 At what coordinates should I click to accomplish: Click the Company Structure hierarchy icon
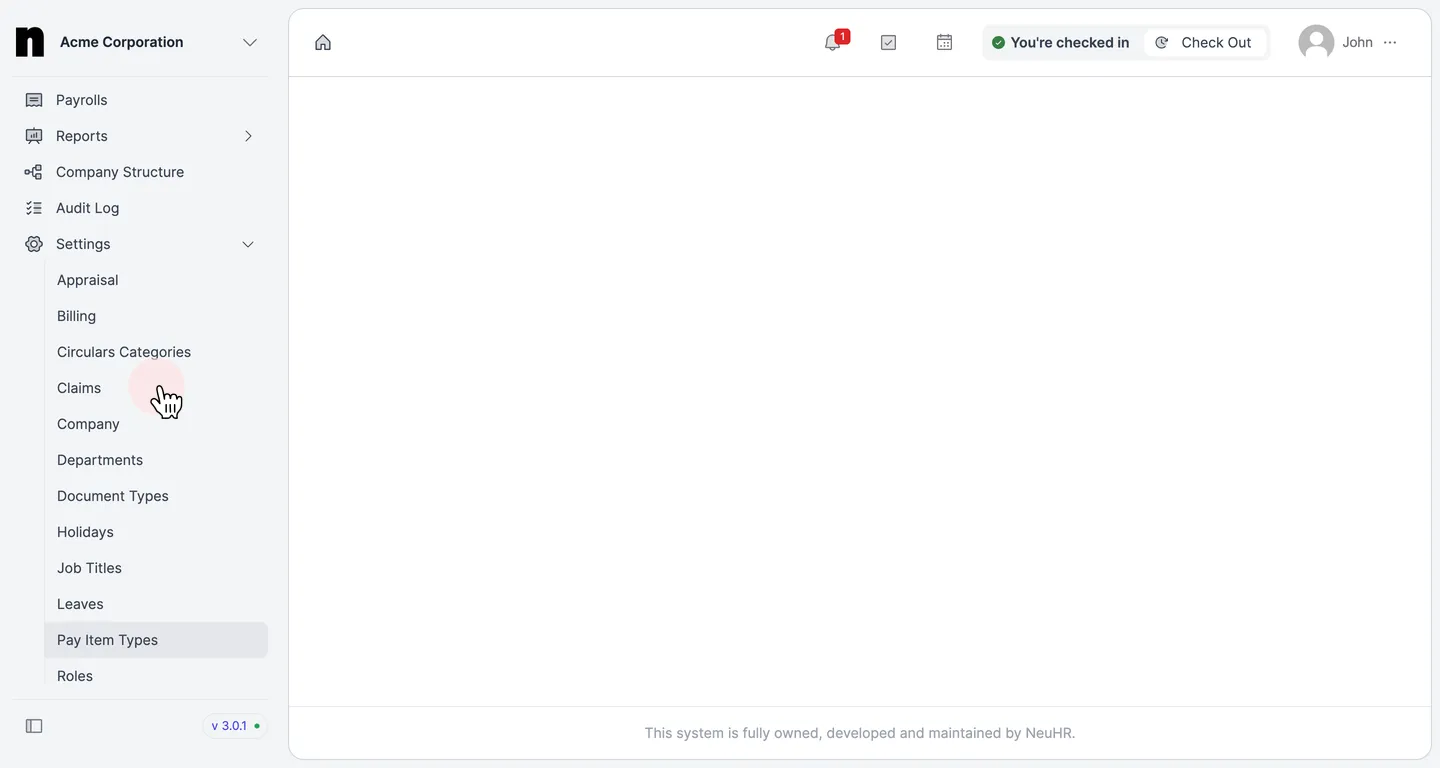click(x=34, y=172)
